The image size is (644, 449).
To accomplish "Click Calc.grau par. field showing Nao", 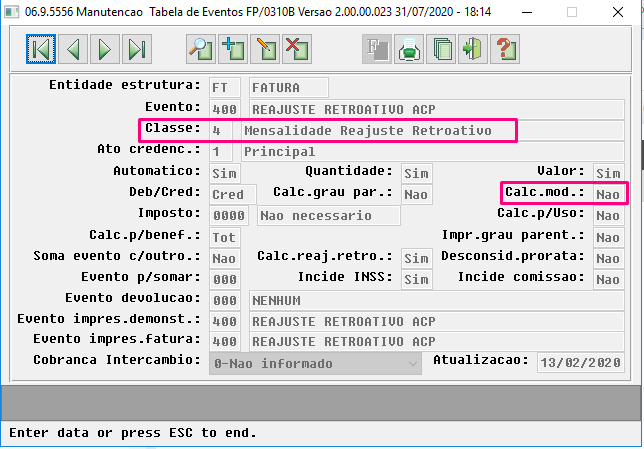I will tap(416, 194).
